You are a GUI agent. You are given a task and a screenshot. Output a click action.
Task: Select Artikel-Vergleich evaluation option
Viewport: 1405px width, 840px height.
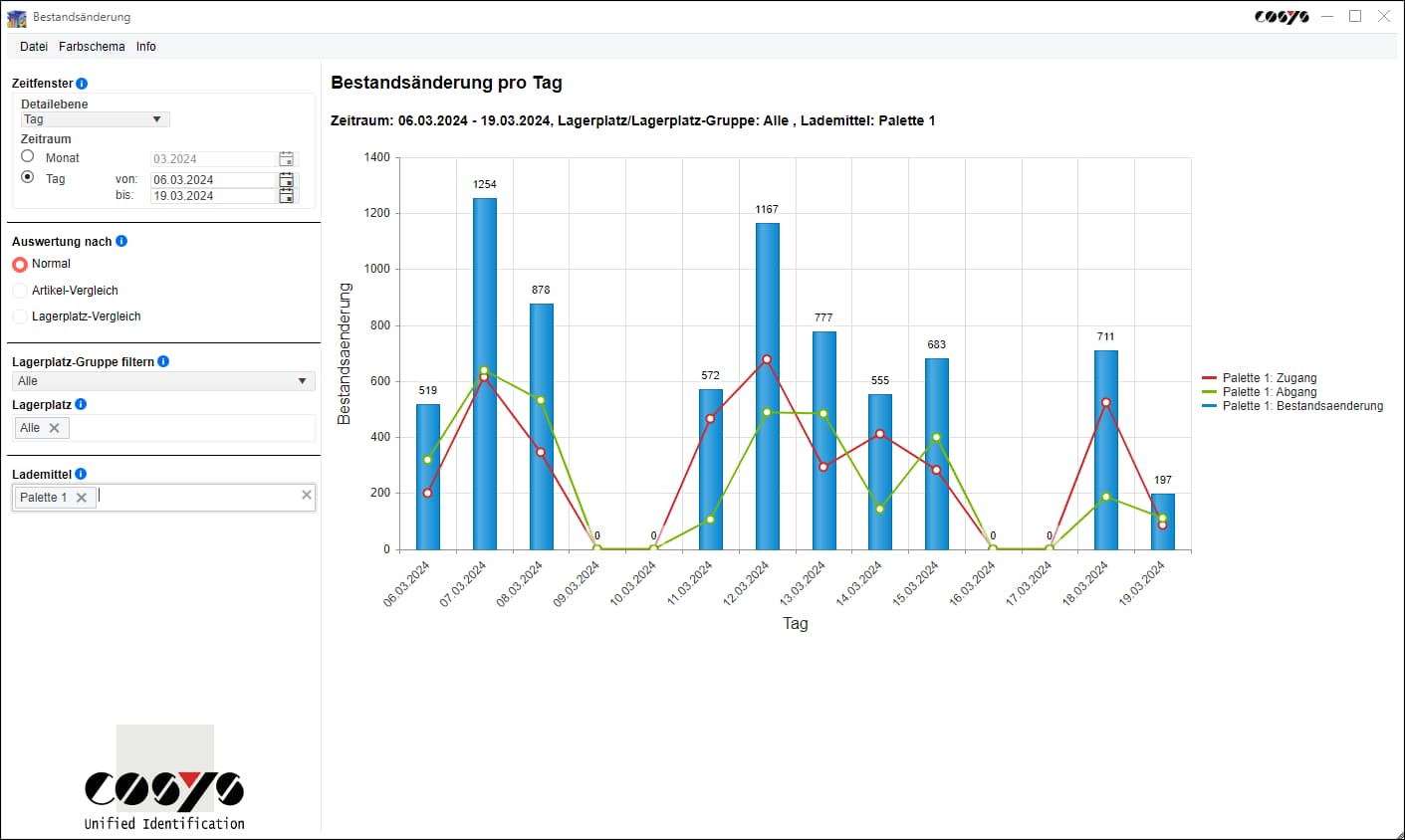[x=20, y=291]
